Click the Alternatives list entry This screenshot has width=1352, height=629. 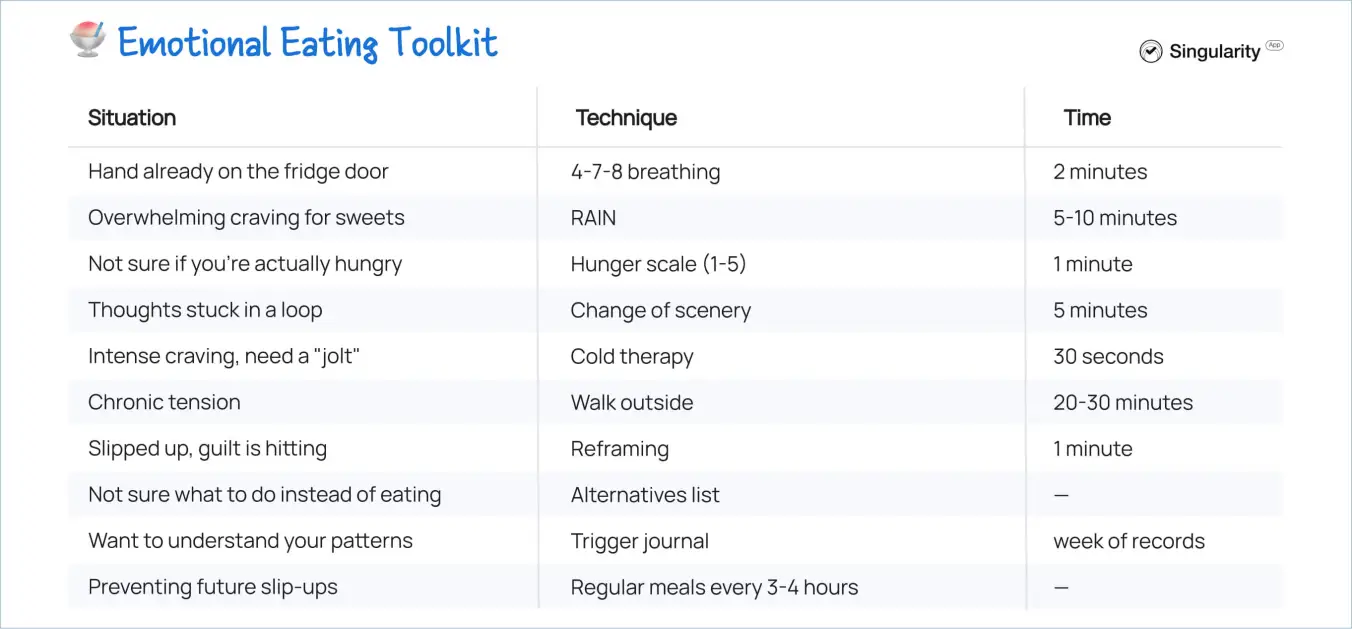pos(645,495)
